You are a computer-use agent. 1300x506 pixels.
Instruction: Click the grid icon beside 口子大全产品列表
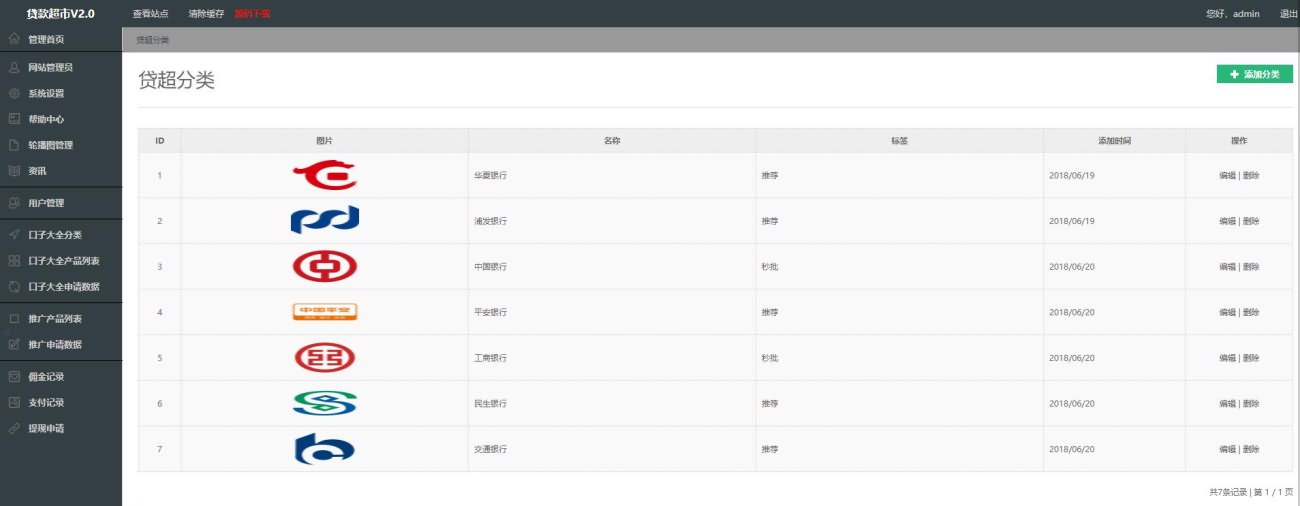14,261
